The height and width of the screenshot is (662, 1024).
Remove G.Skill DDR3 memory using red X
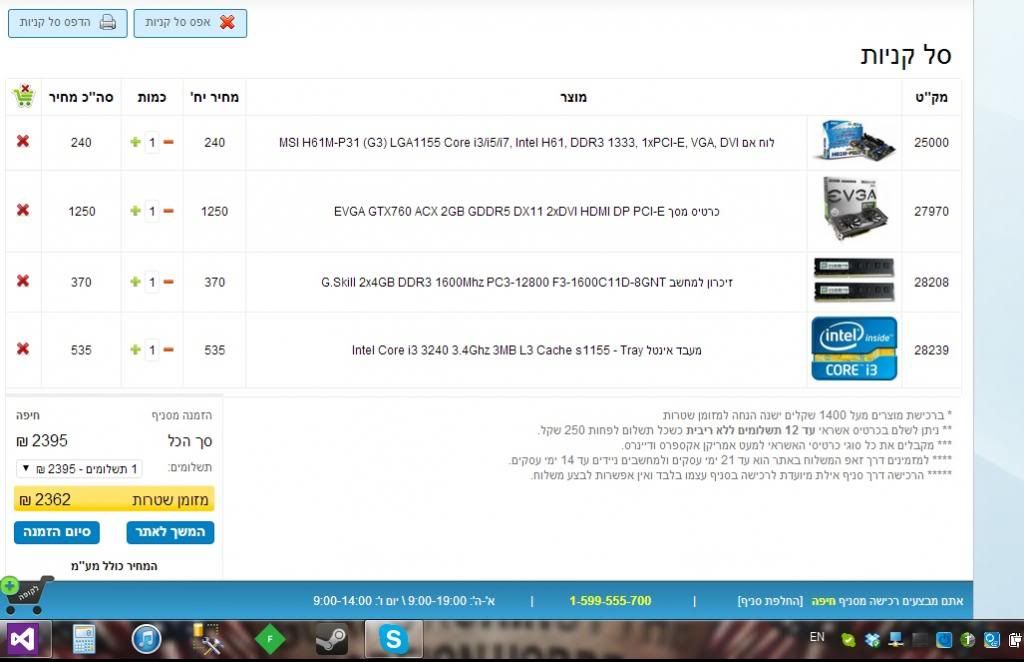point(23,281)
